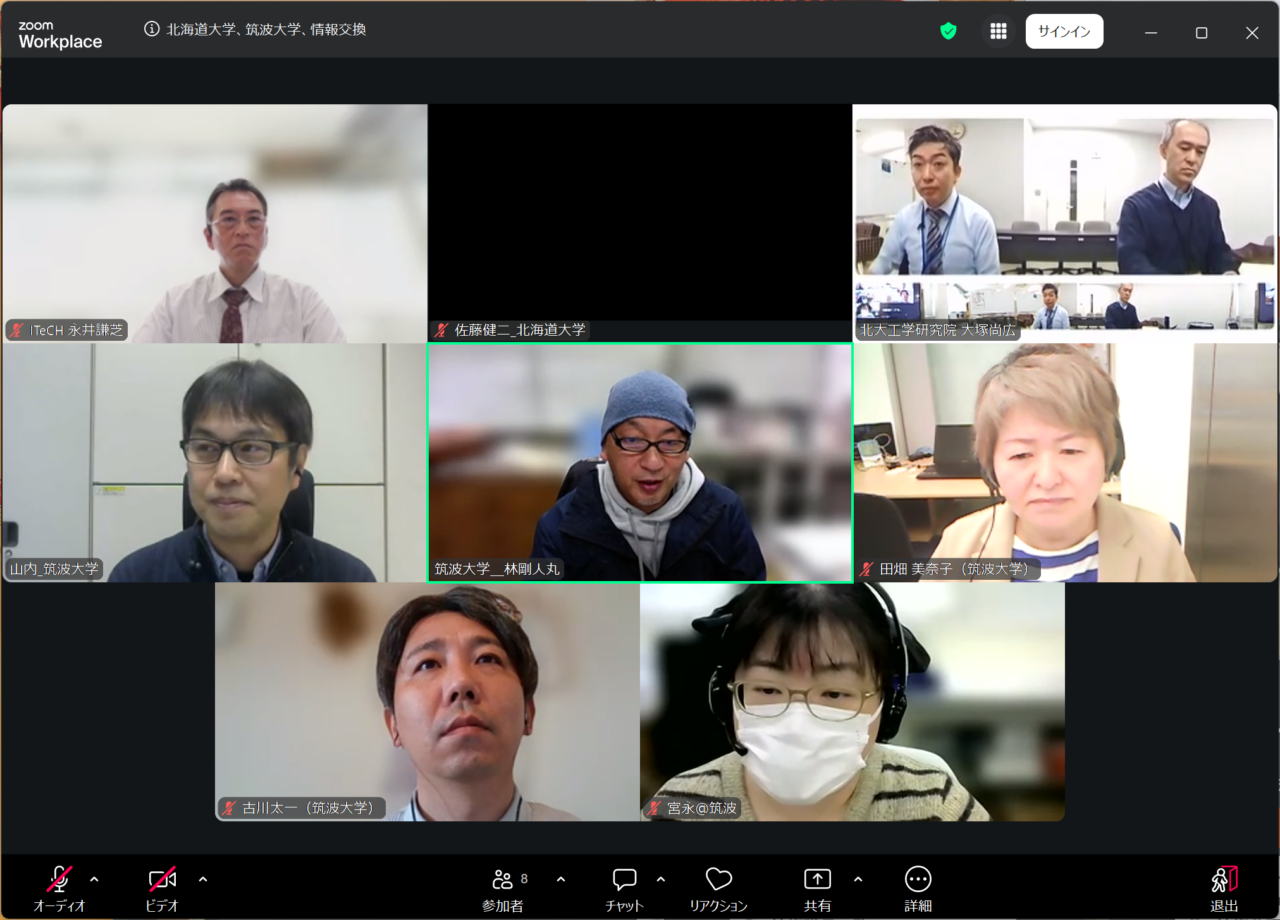Click the Zoom Workplace logo
1280x920 pixels.
60,35
